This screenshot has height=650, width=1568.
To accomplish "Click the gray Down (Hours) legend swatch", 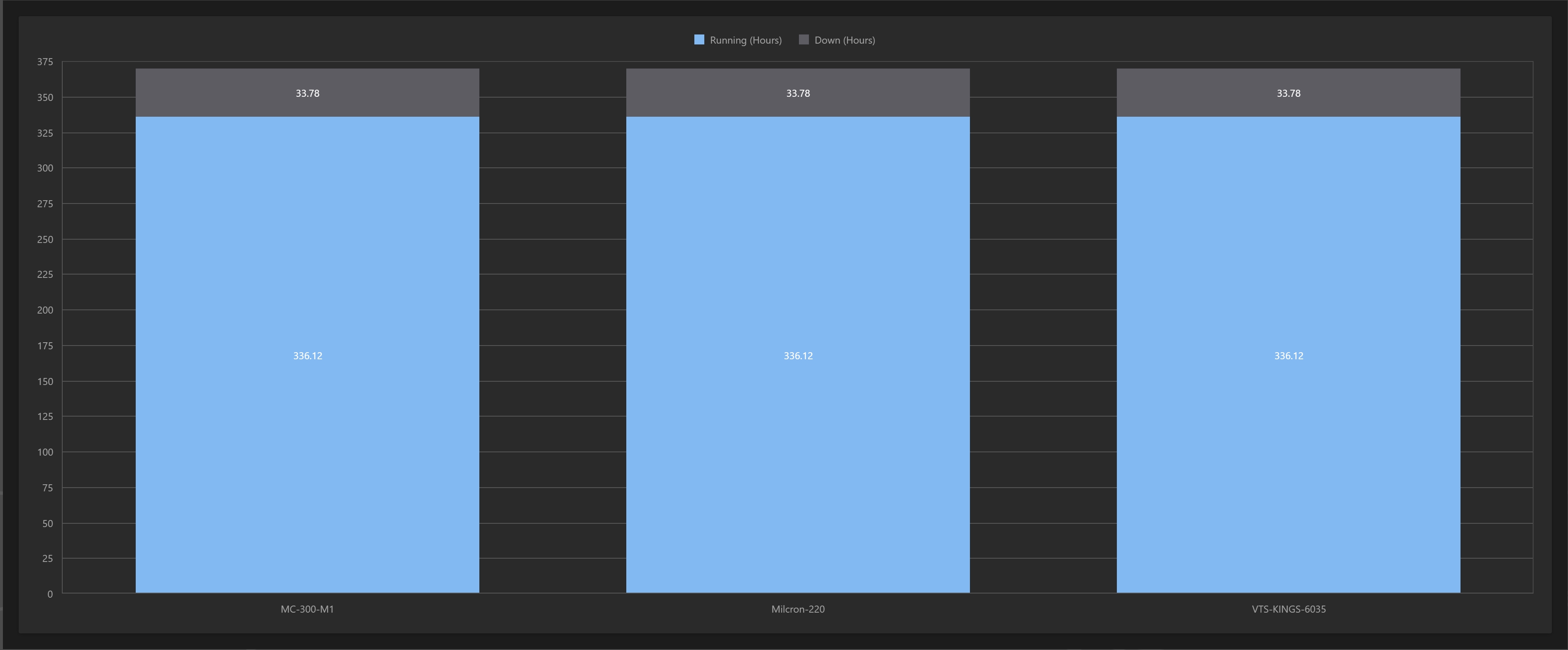I will pyautogui.click(x=804, y=39).
